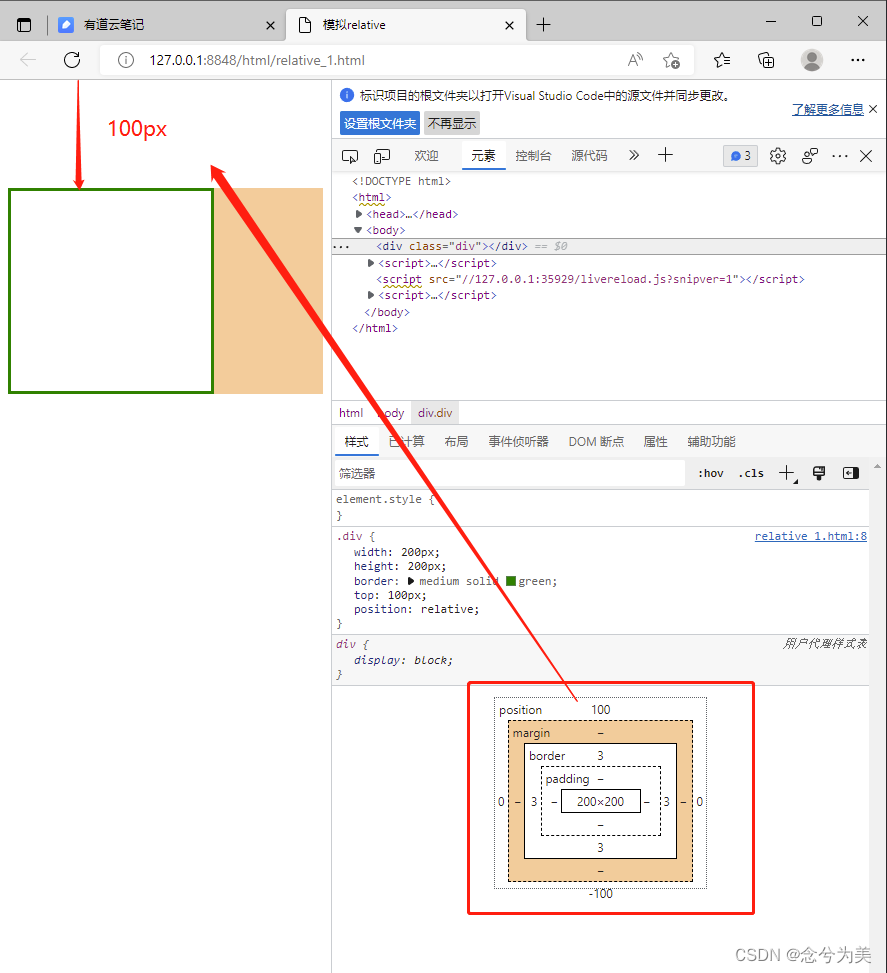Switch to the 源代码 tab
The height and width of the screenshot is (973, 887).
point(589,156)
